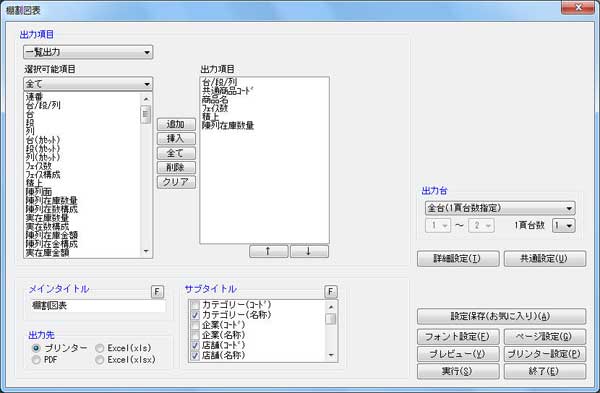
Task: Open プリンター設定(P)
Action: pos(545,354)
